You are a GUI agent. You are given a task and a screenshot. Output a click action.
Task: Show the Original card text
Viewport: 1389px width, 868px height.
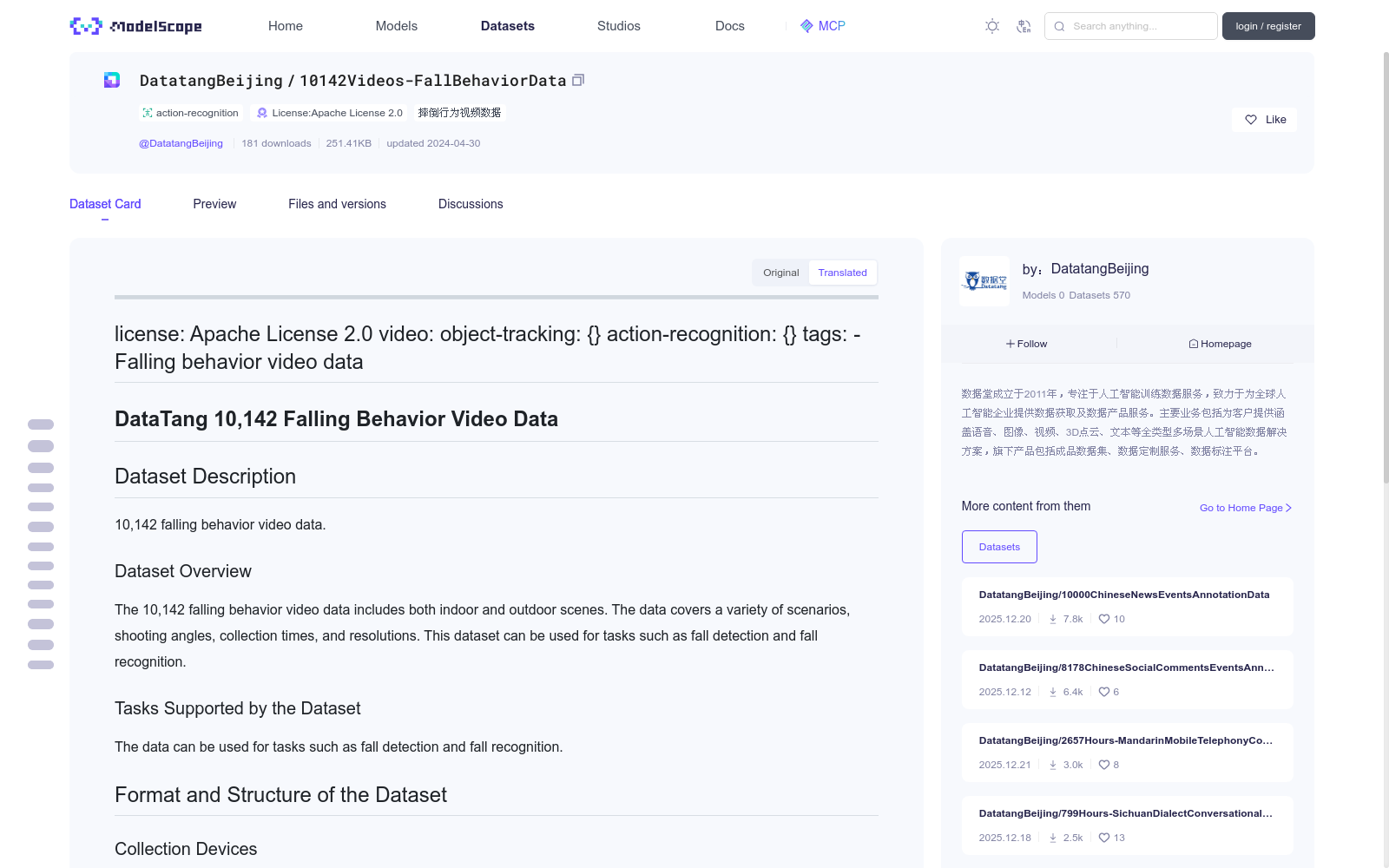tap(781, 273)
